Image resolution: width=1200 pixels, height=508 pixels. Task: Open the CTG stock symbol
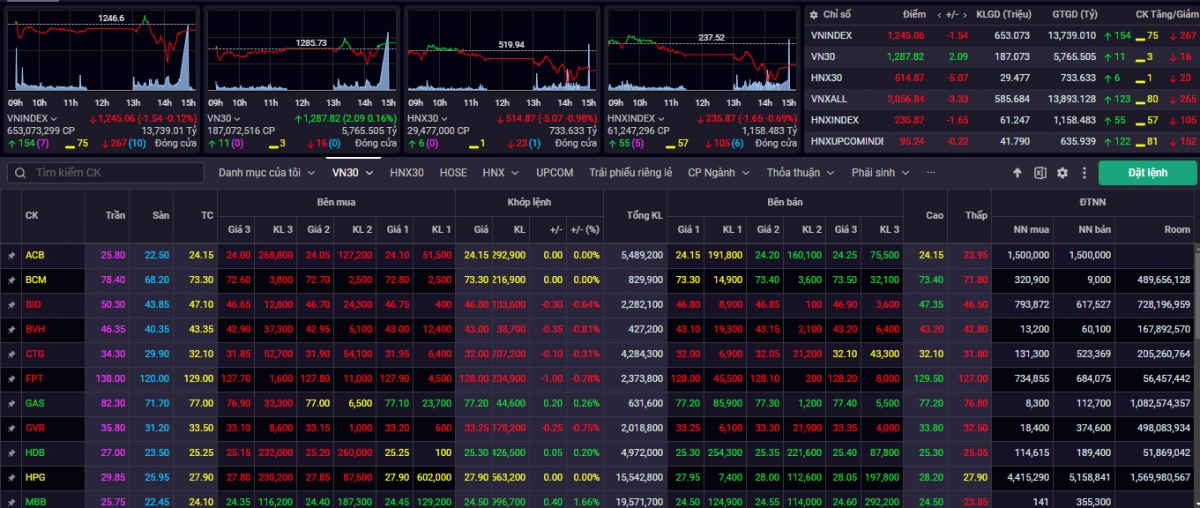coord(35,354)
